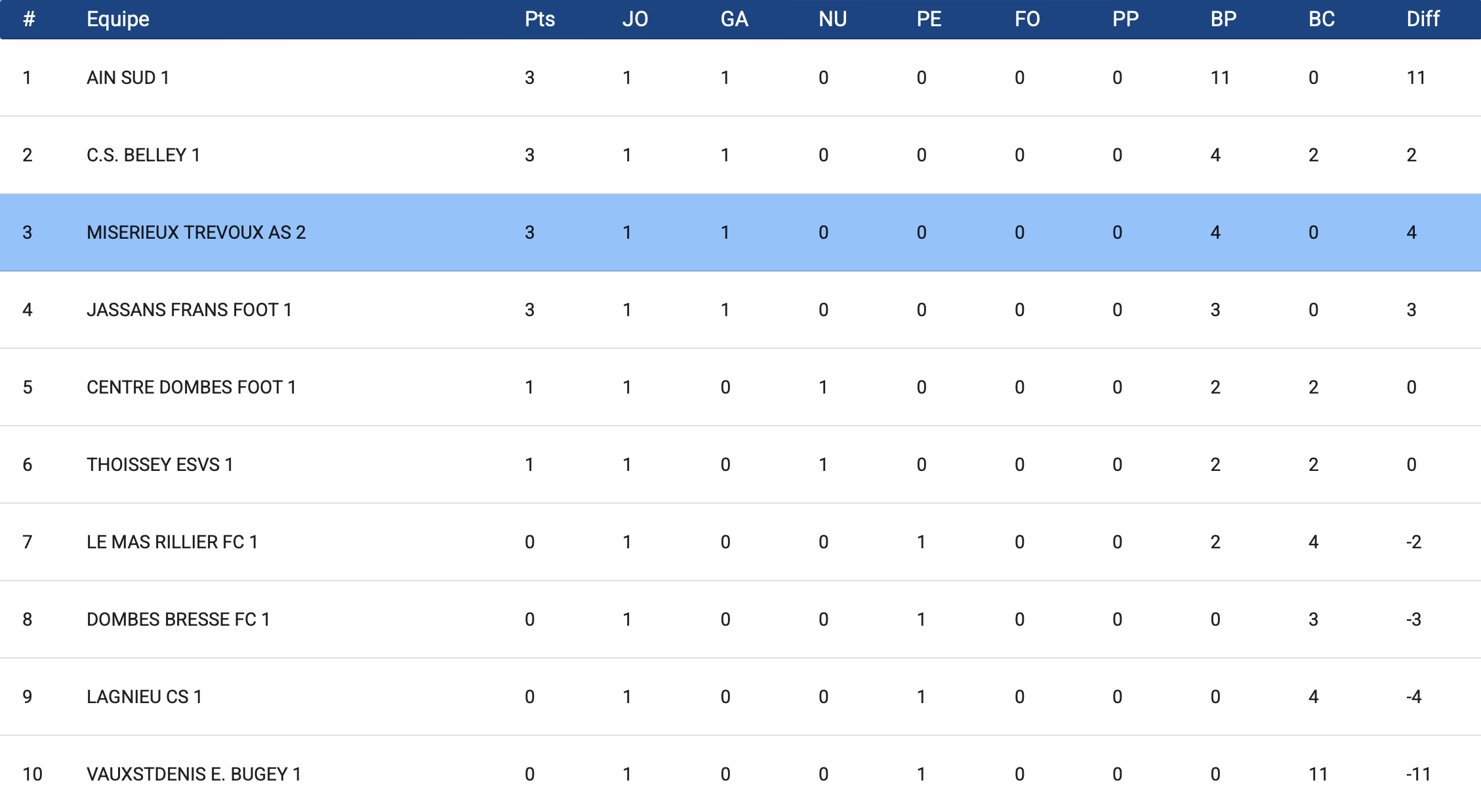Image resolution: width=1481 pixels, height=812 pixels.
Task: Open DOMBES BRESSE FC 1 team
Action: [x=178, y=620]
